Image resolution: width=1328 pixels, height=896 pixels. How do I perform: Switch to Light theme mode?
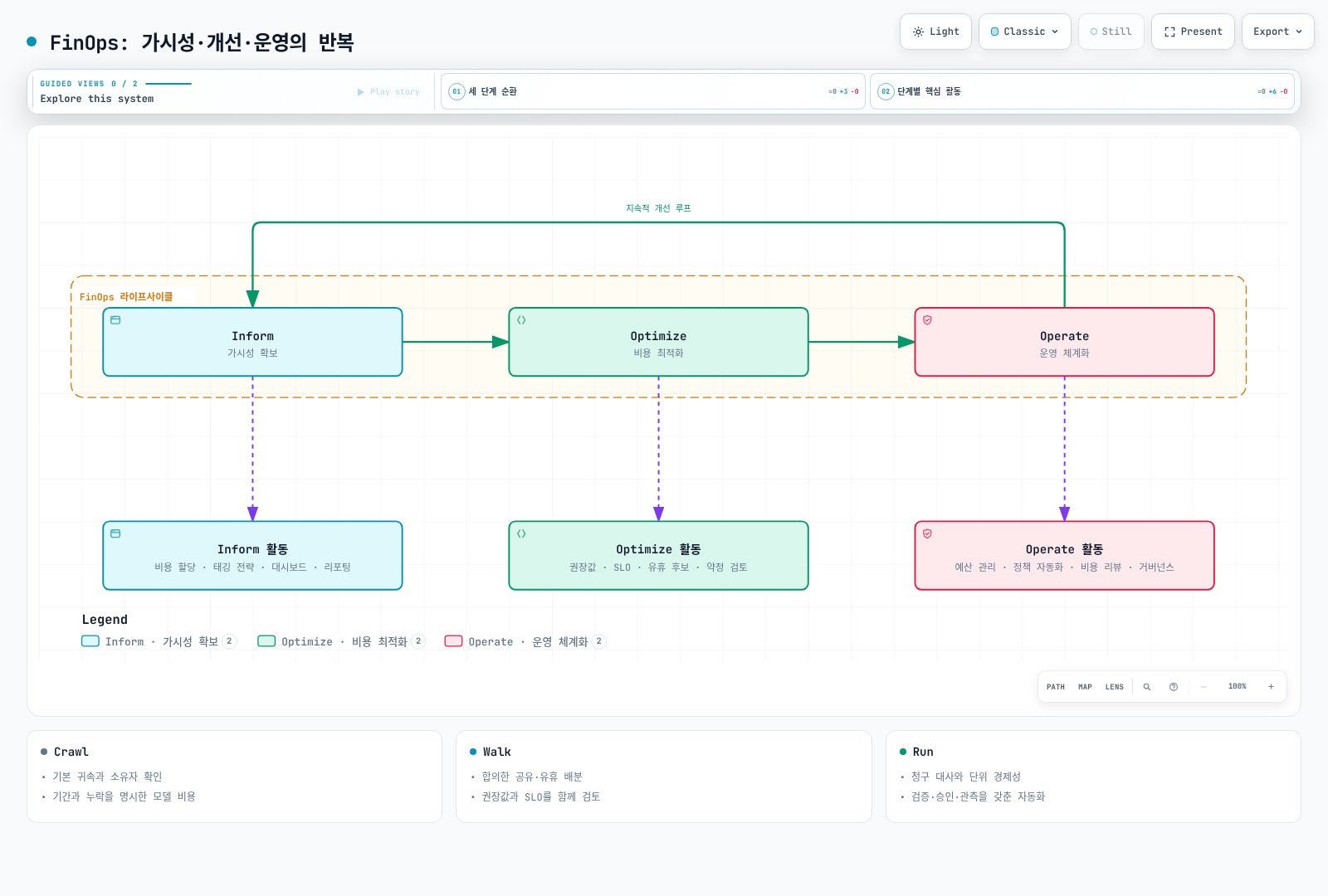pos(935,32)
